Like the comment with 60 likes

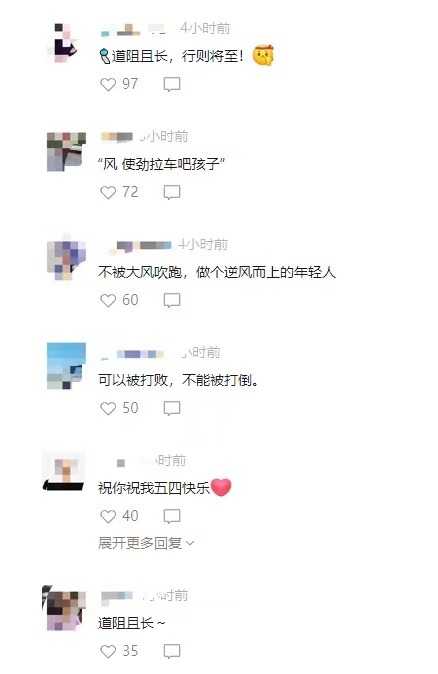108,300
